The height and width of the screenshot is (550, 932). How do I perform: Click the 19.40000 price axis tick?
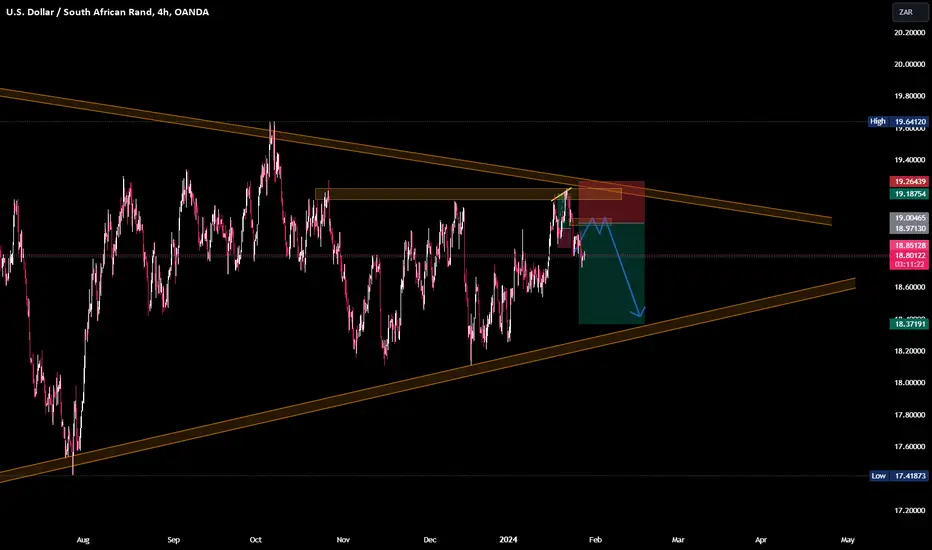[909, 160]
